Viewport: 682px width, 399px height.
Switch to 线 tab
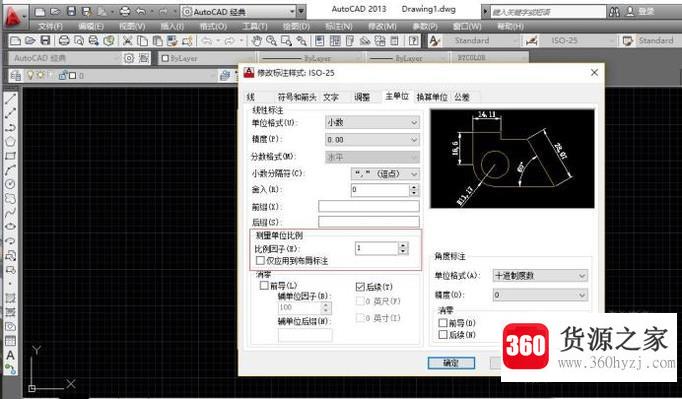(251, 97)
